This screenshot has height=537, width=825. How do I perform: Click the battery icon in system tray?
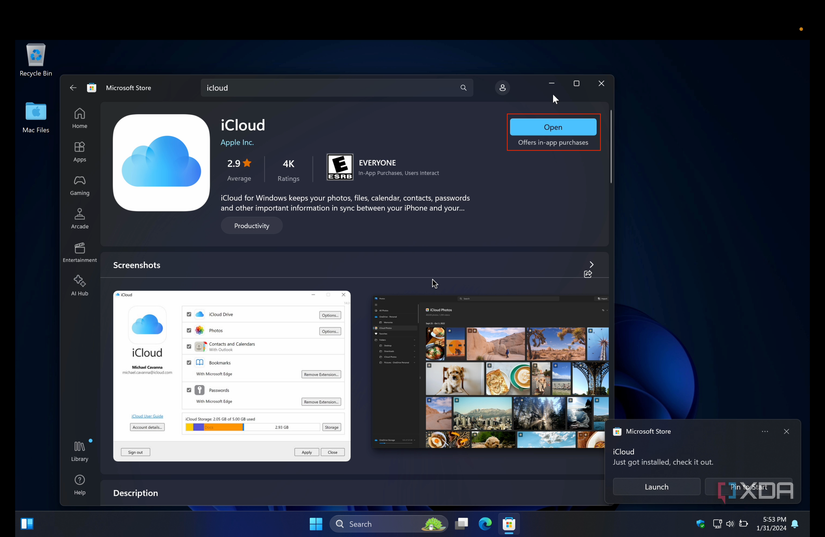pos(743,524)
